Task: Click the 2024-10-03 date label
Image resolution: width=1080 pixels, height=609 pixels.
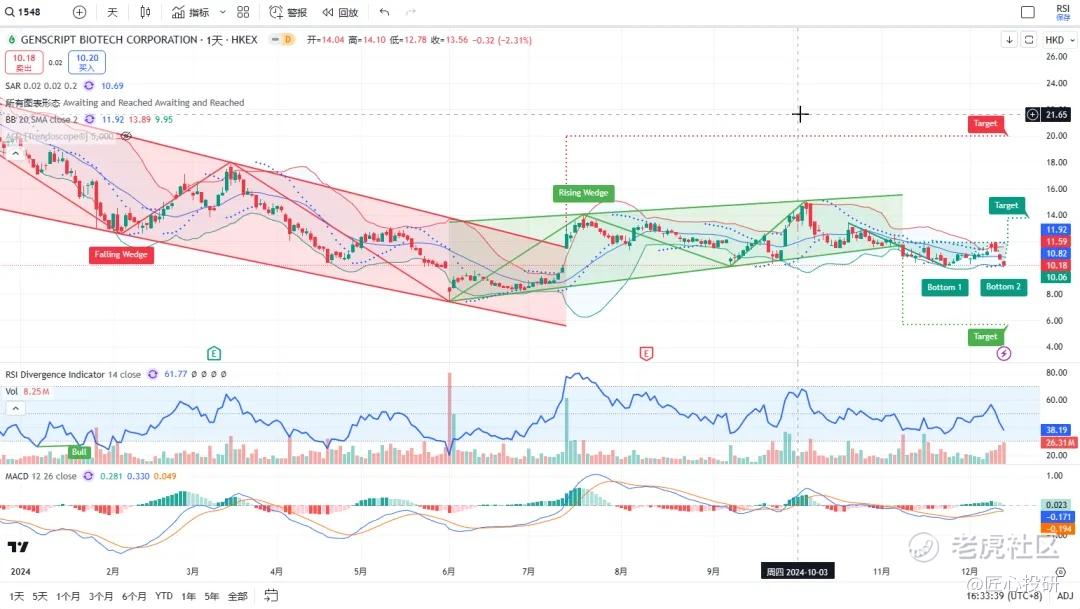Action: (x=798, y=572)
